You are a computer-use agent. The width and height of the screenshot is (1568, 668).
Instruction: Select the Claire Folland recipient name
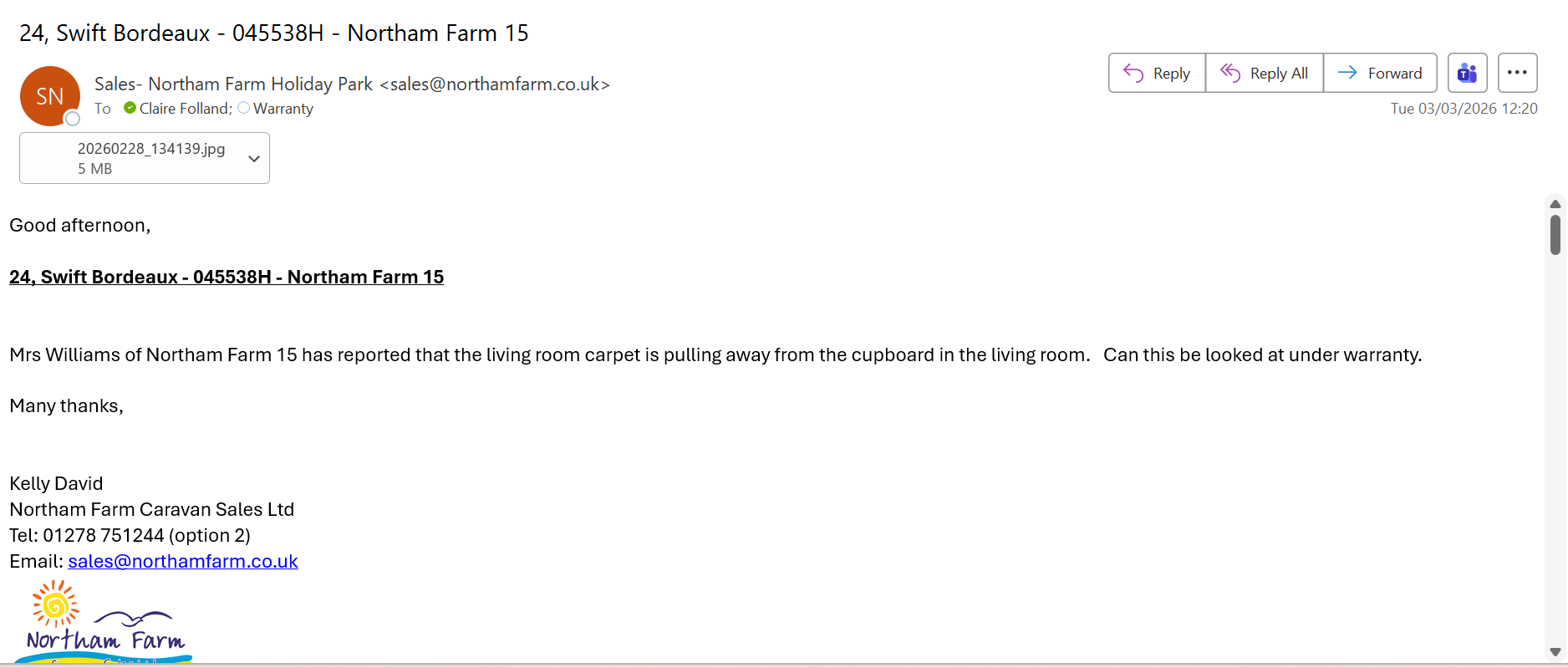pyautogui.click(x=185, y=109)
